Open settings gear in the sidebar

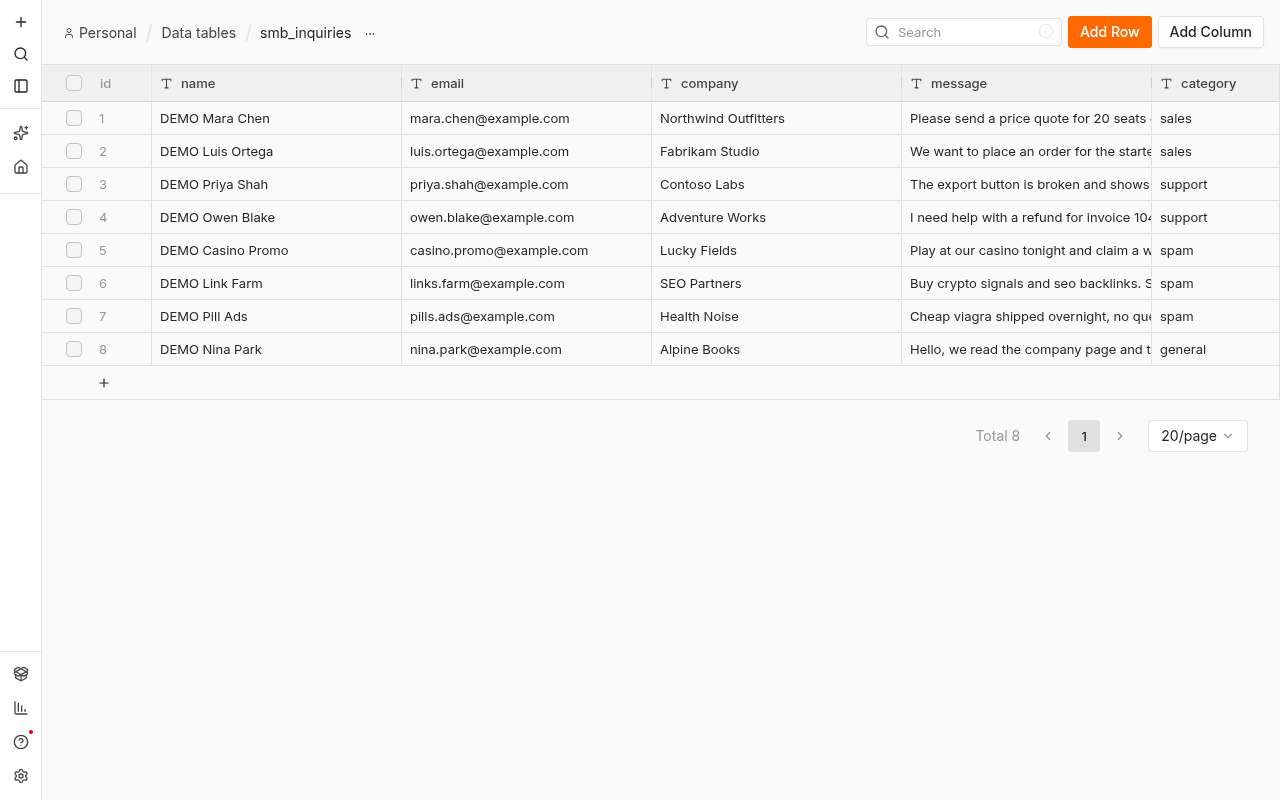[21, 776]
